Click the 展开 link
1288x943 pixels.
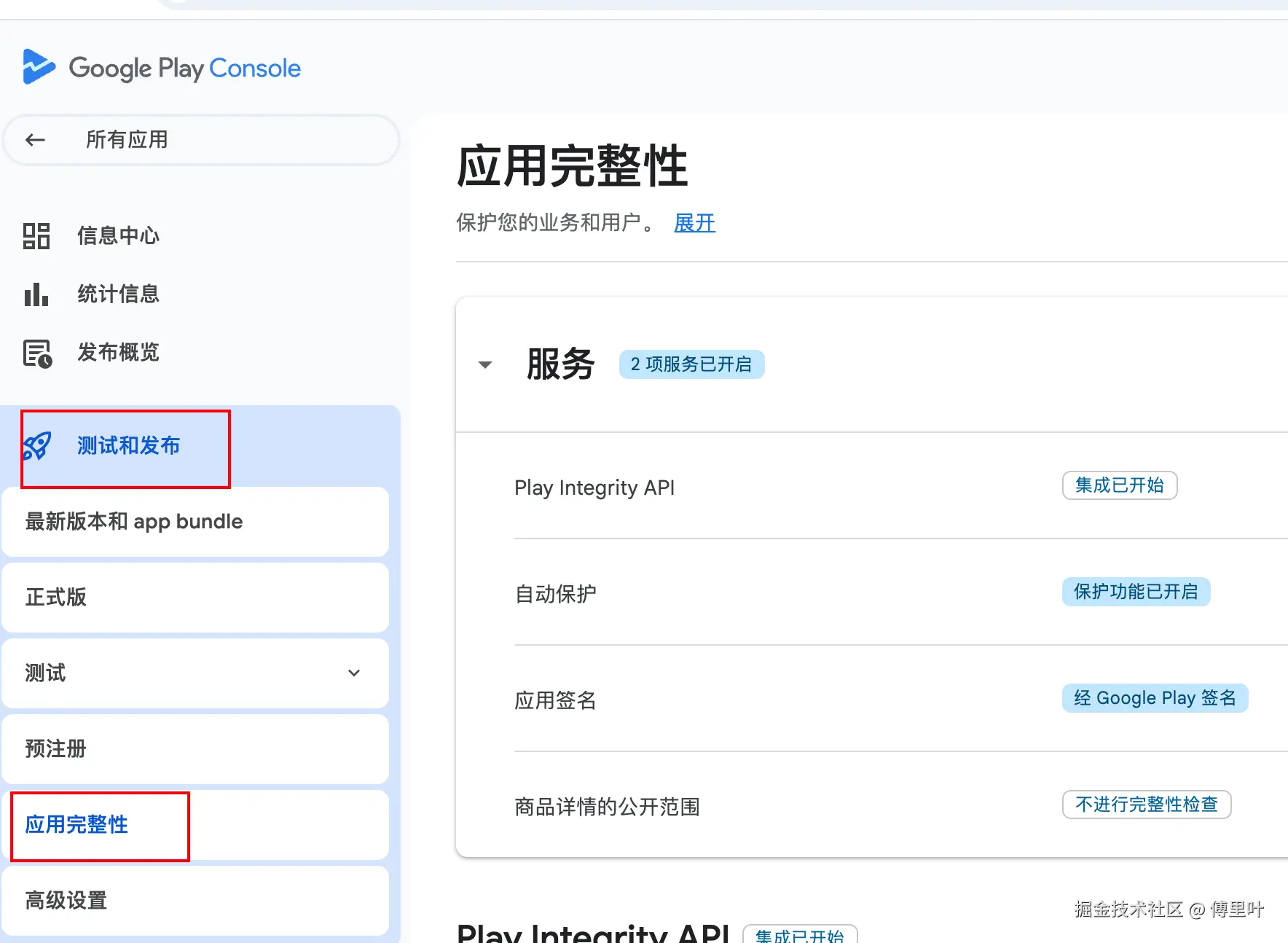coord(694,223)
